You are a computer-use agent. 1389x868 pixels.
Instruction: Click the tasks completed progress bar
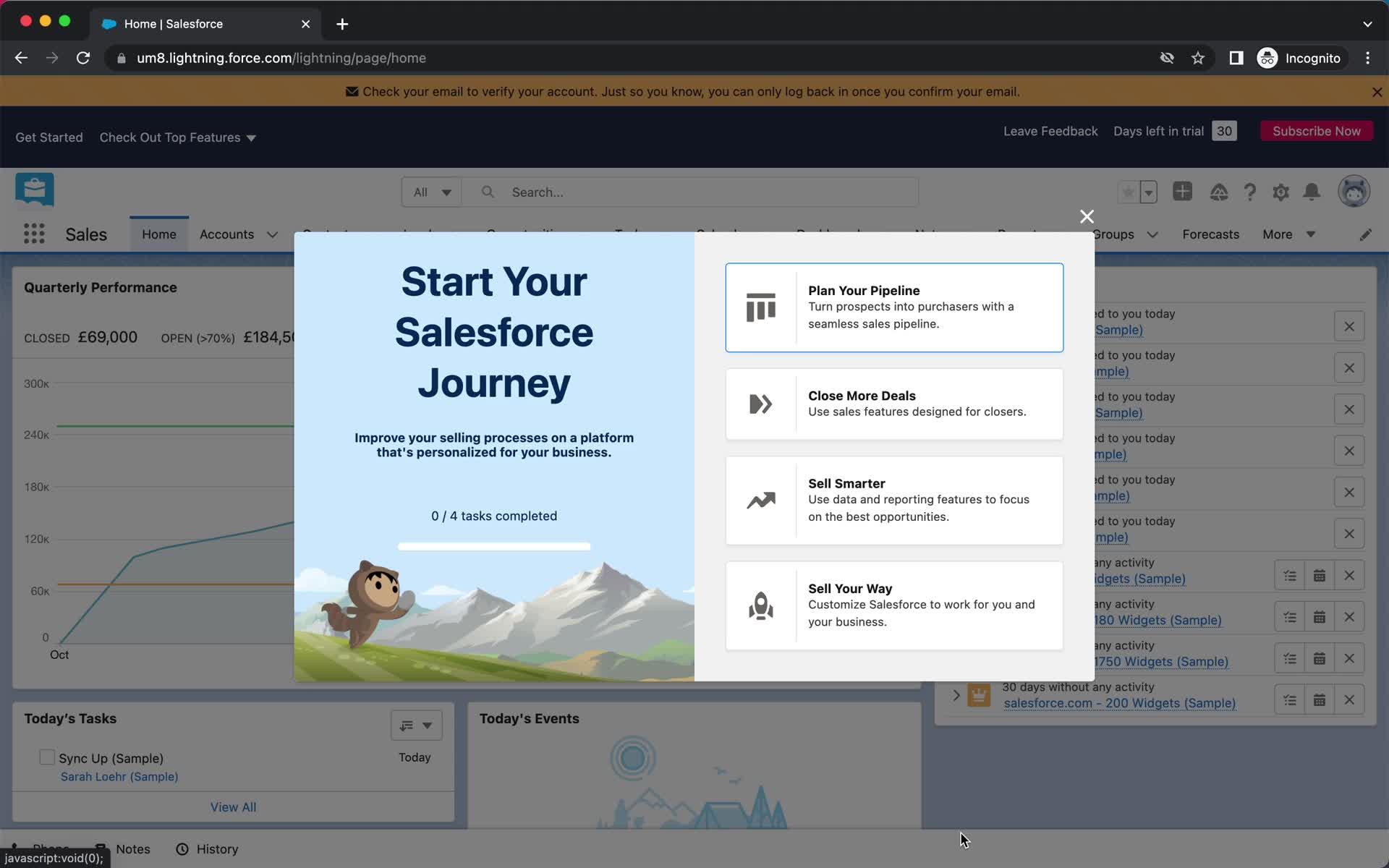click(x=494, y=546)
